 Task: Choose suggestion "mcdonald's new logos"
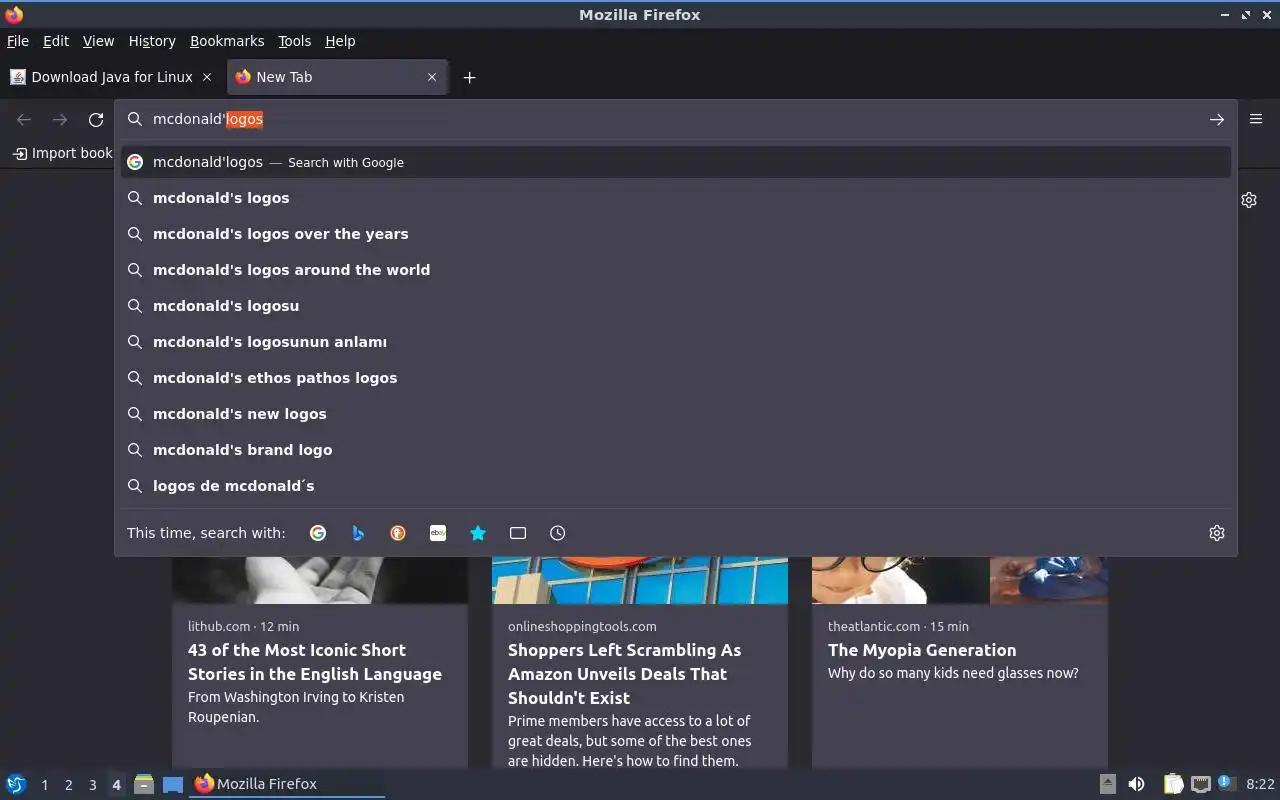tap(675, 414)
